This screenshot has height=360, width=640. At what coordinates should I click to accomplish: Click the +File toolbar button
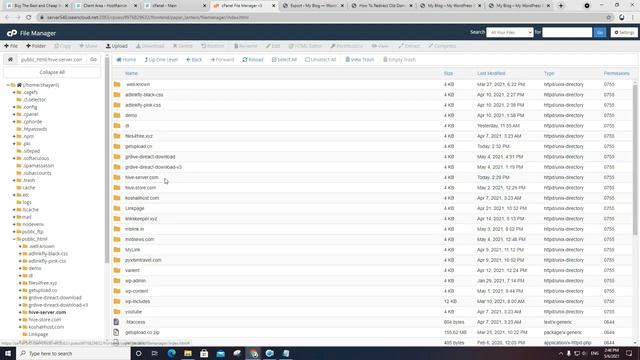[x=11, y=46]
